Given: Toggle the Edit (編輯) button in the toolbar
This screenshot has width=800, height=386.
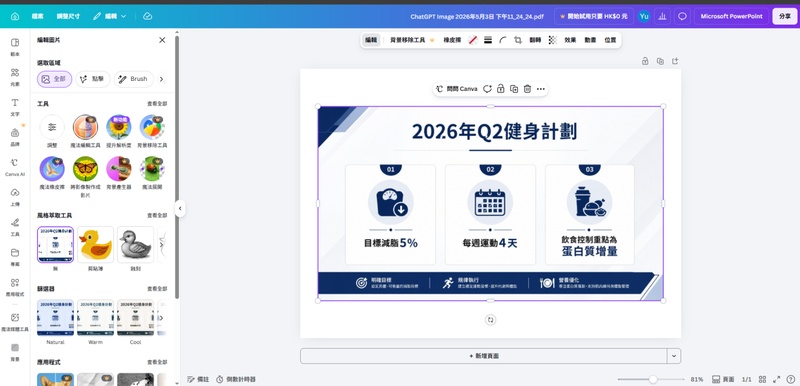Looking at the screenshot, I should tap(371, 40).
